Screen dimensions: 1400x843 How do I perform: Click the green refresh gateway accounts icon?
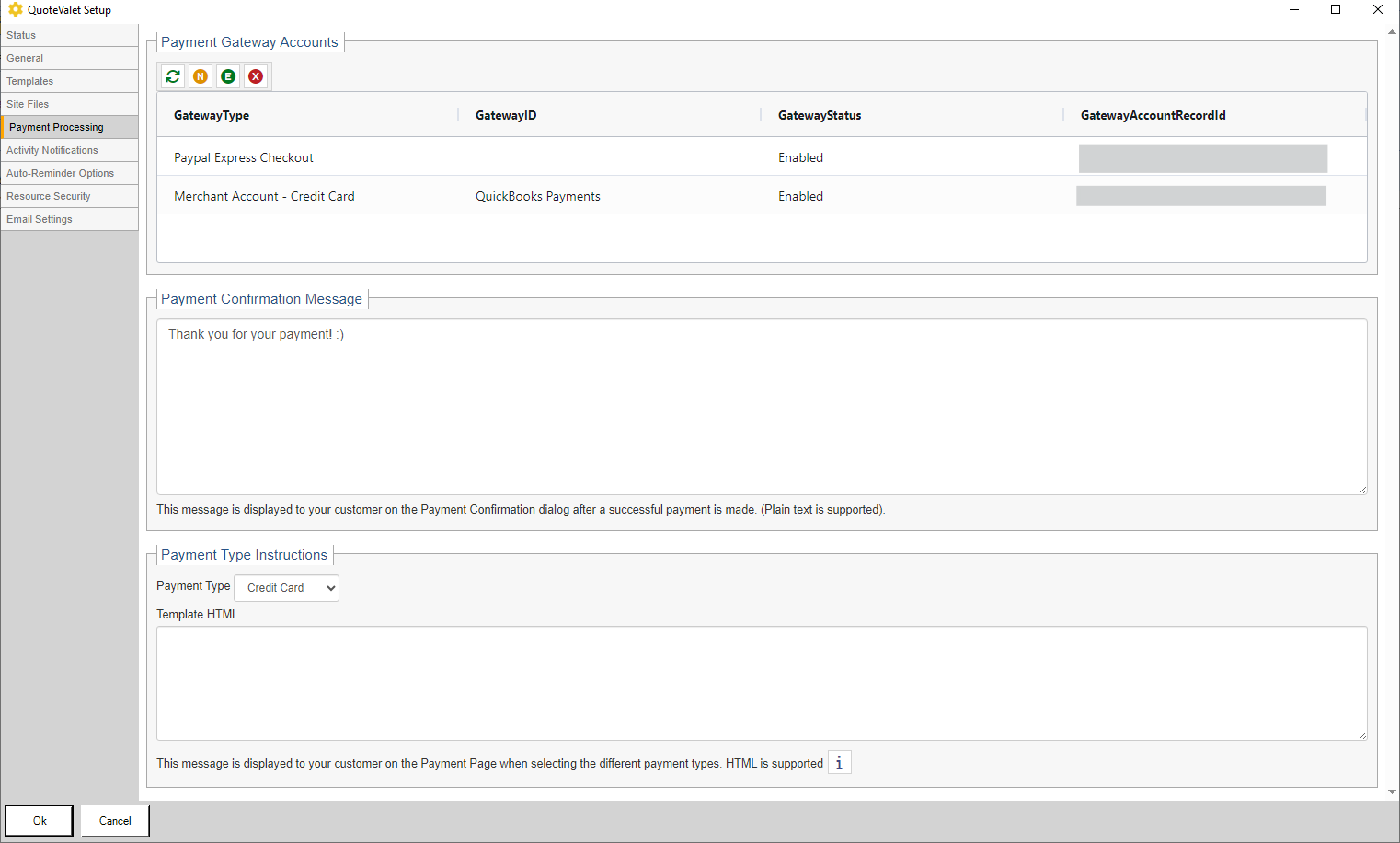click(173, 76)
